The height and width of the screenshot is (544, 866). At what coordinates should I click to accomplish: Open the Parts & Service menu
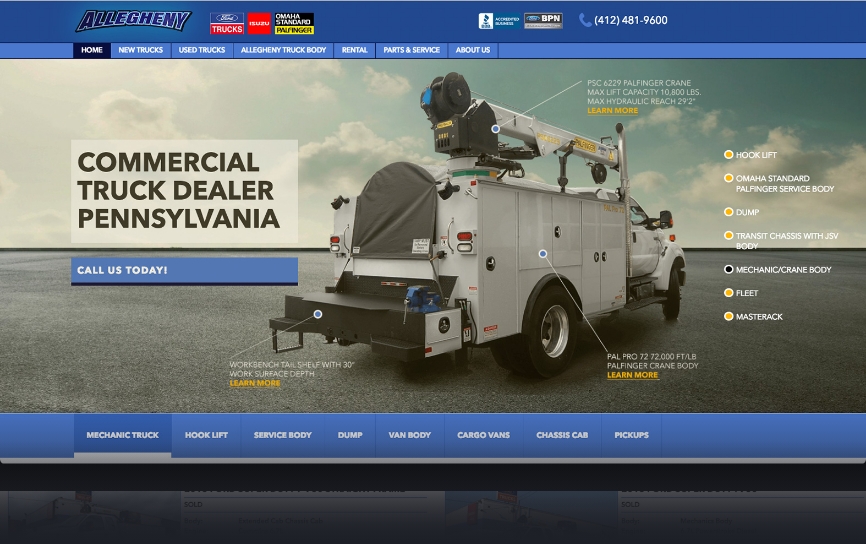point(411,50)
